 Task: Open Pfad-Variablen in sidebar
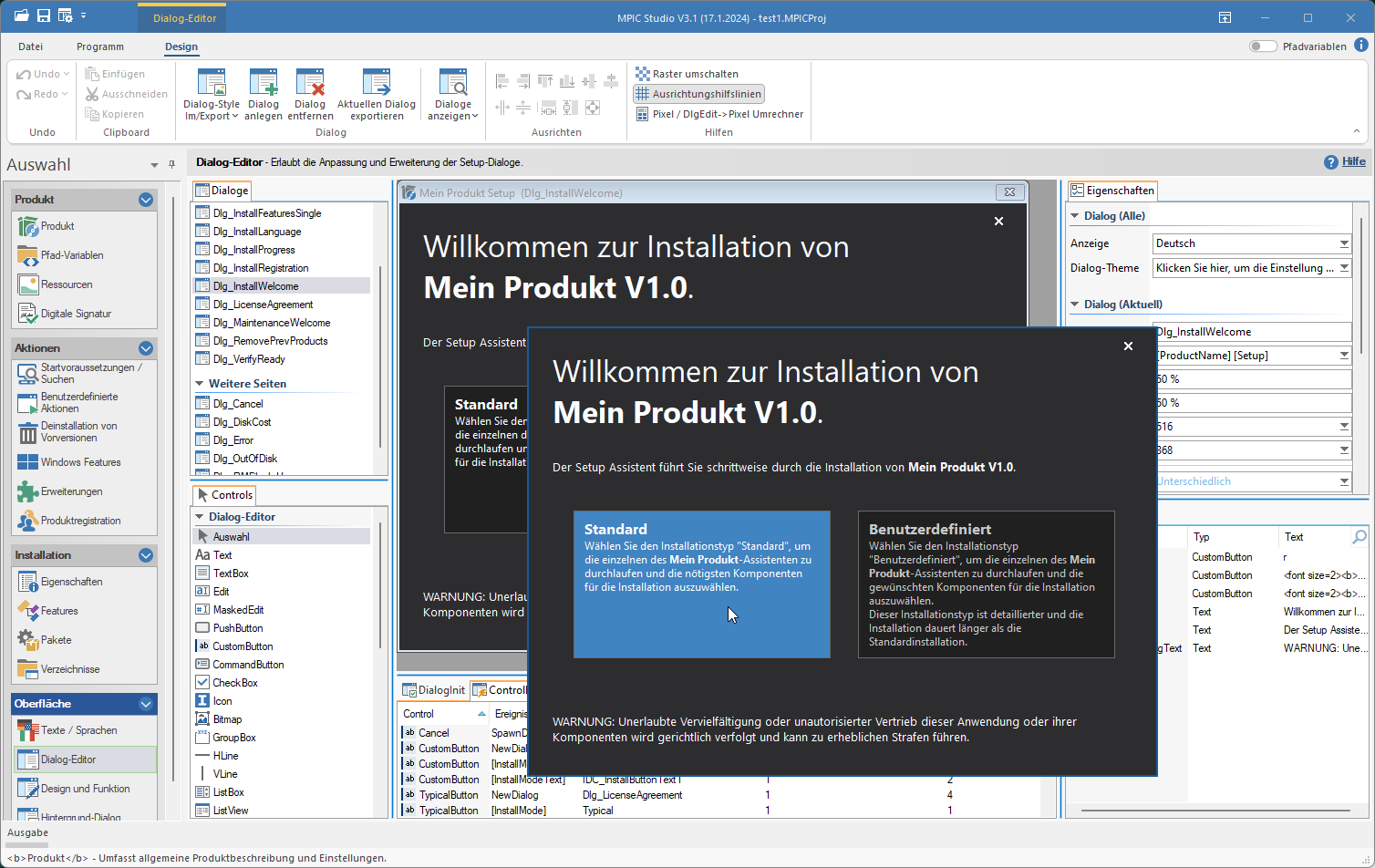[84, 255]
